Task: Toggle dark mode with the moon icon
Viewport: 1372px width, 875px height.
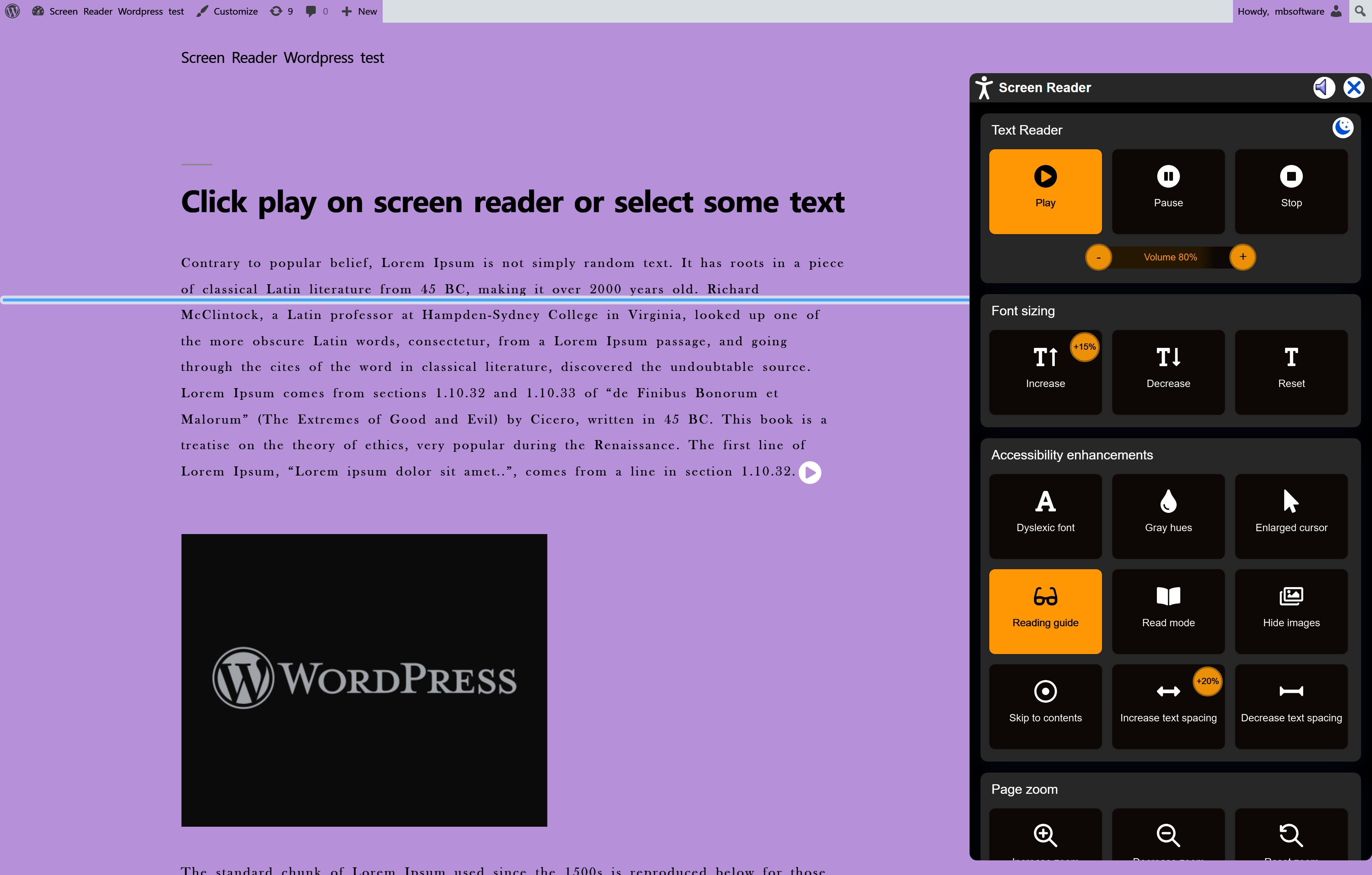Action: tap(1342, 128)
